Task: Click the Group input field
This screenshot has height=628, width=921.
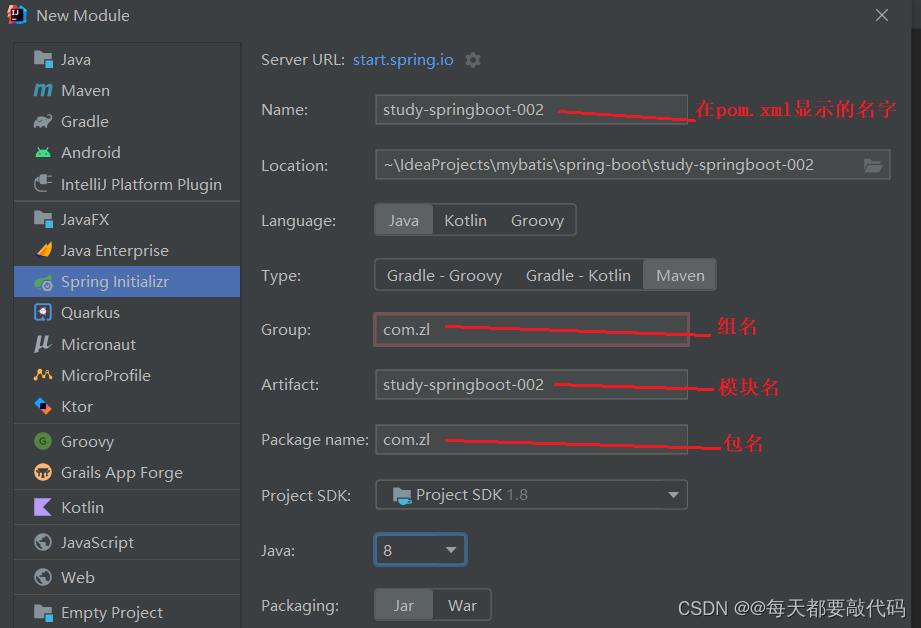Action: 531,330
